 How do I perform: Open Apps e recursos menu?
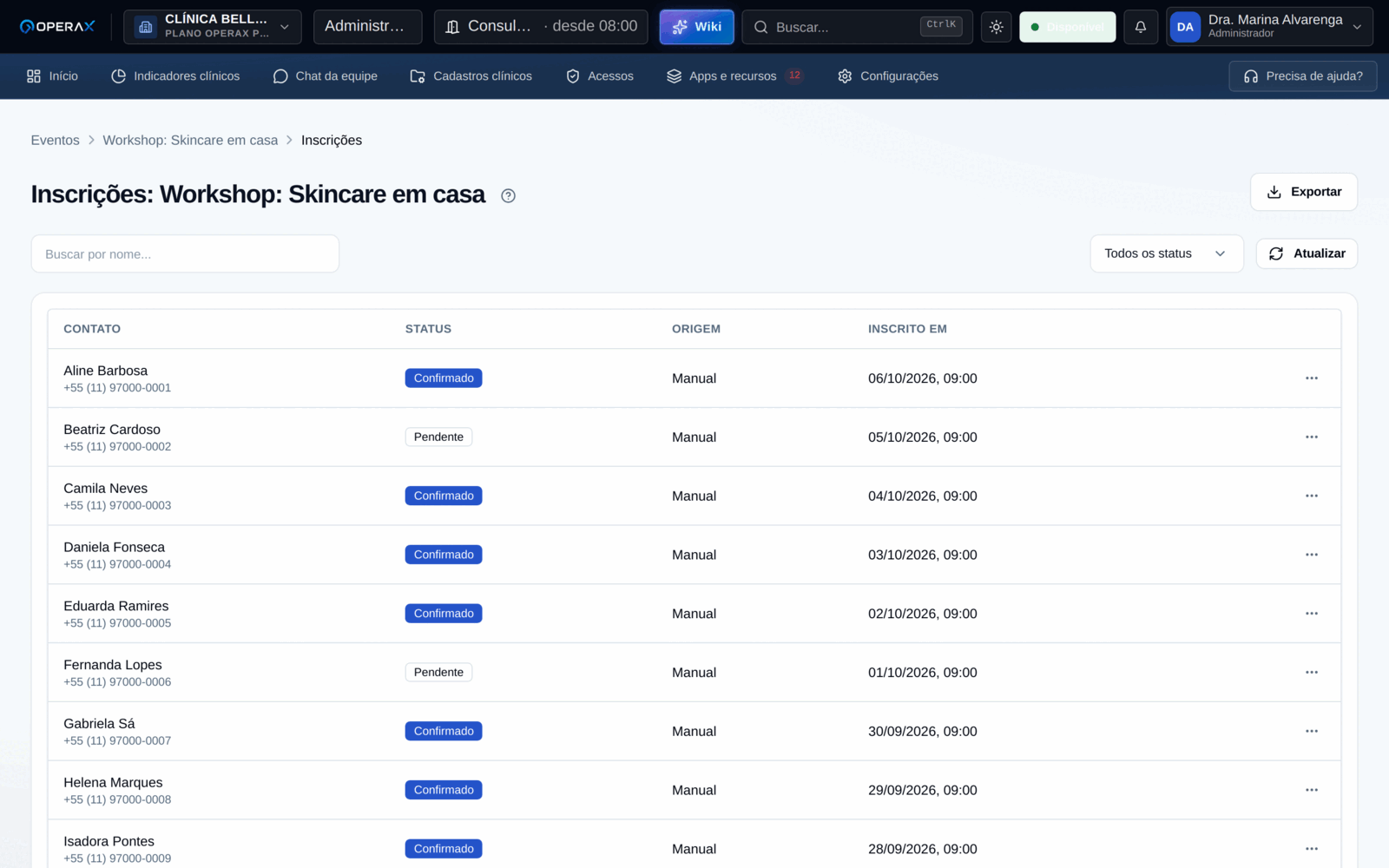[734, 76]
